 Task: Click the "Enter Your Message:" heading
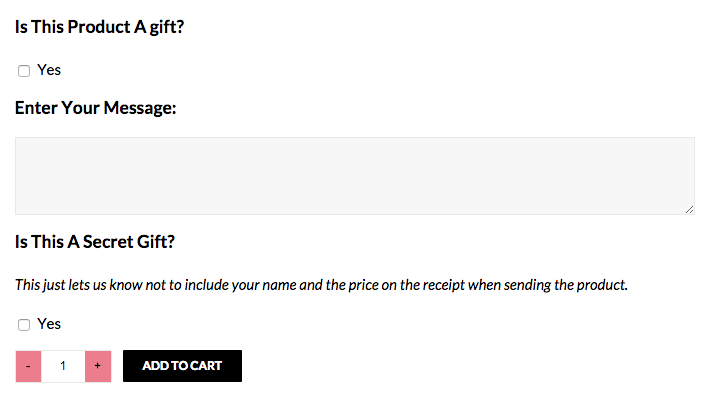click(95, 107)
